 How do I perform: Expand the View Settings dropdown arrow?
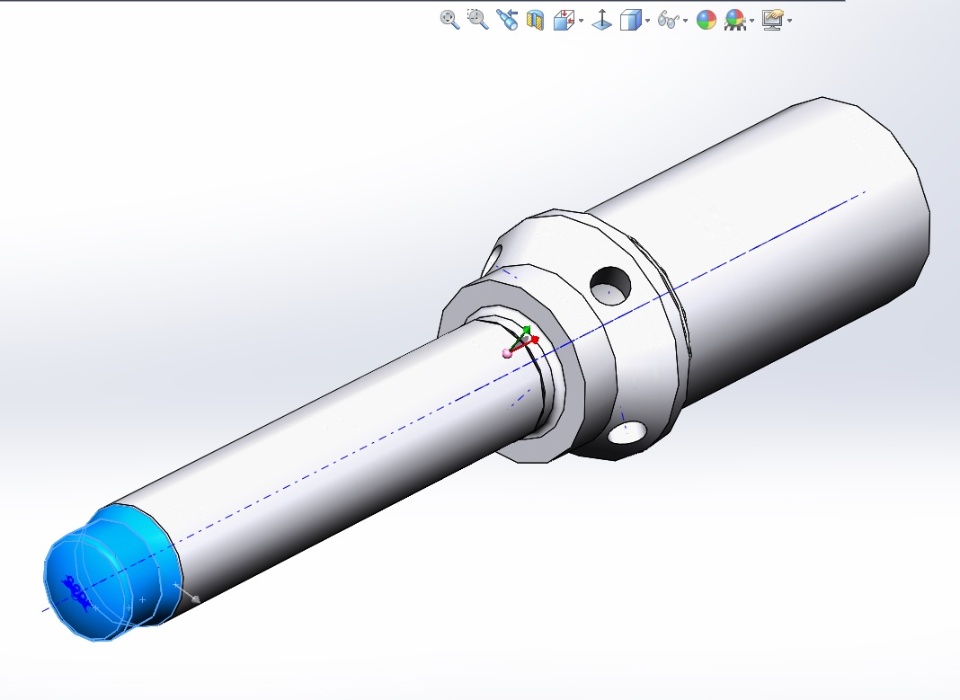tap(790, 21)
